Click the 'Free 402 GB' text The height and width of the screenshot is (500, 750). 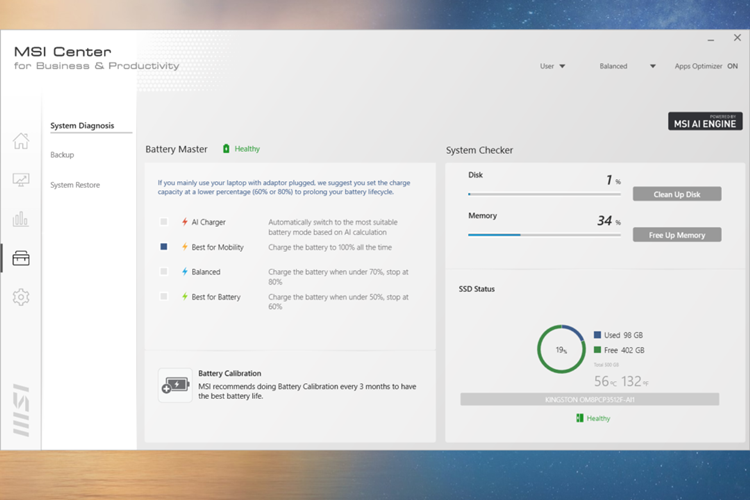[624, 350]
